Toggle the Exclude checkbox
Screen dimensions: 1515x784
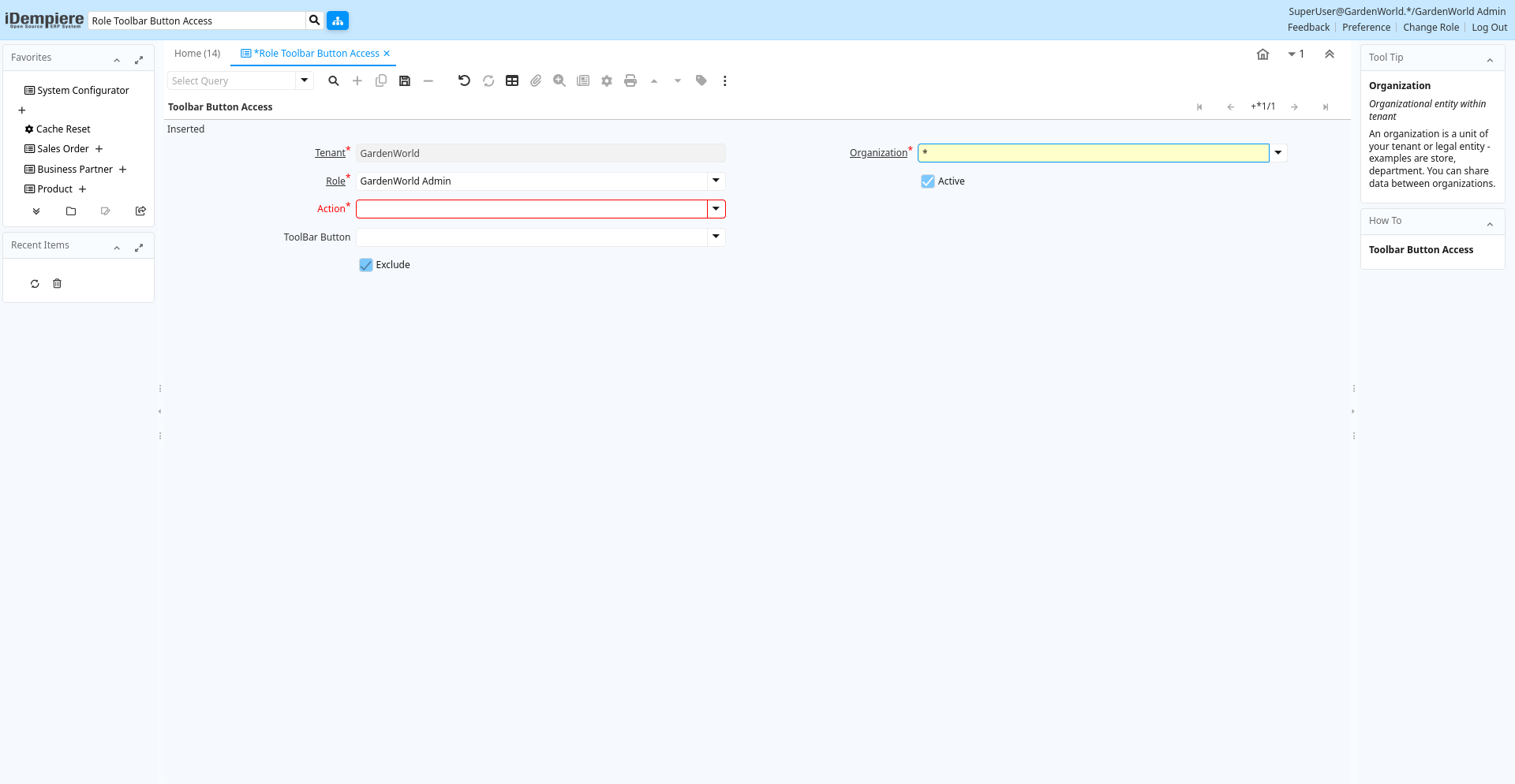click(366, 265)
